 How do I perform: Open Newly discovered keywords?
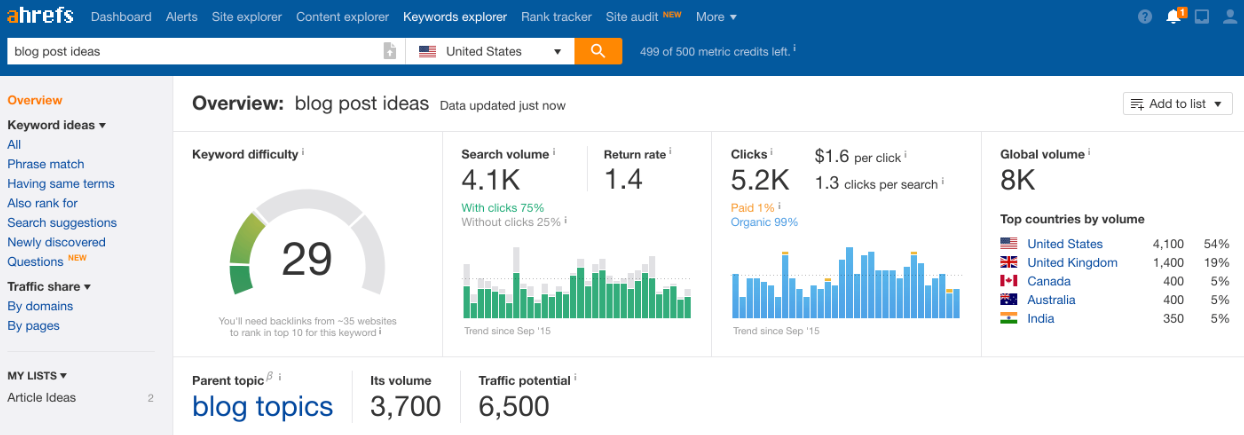point(56,242)
